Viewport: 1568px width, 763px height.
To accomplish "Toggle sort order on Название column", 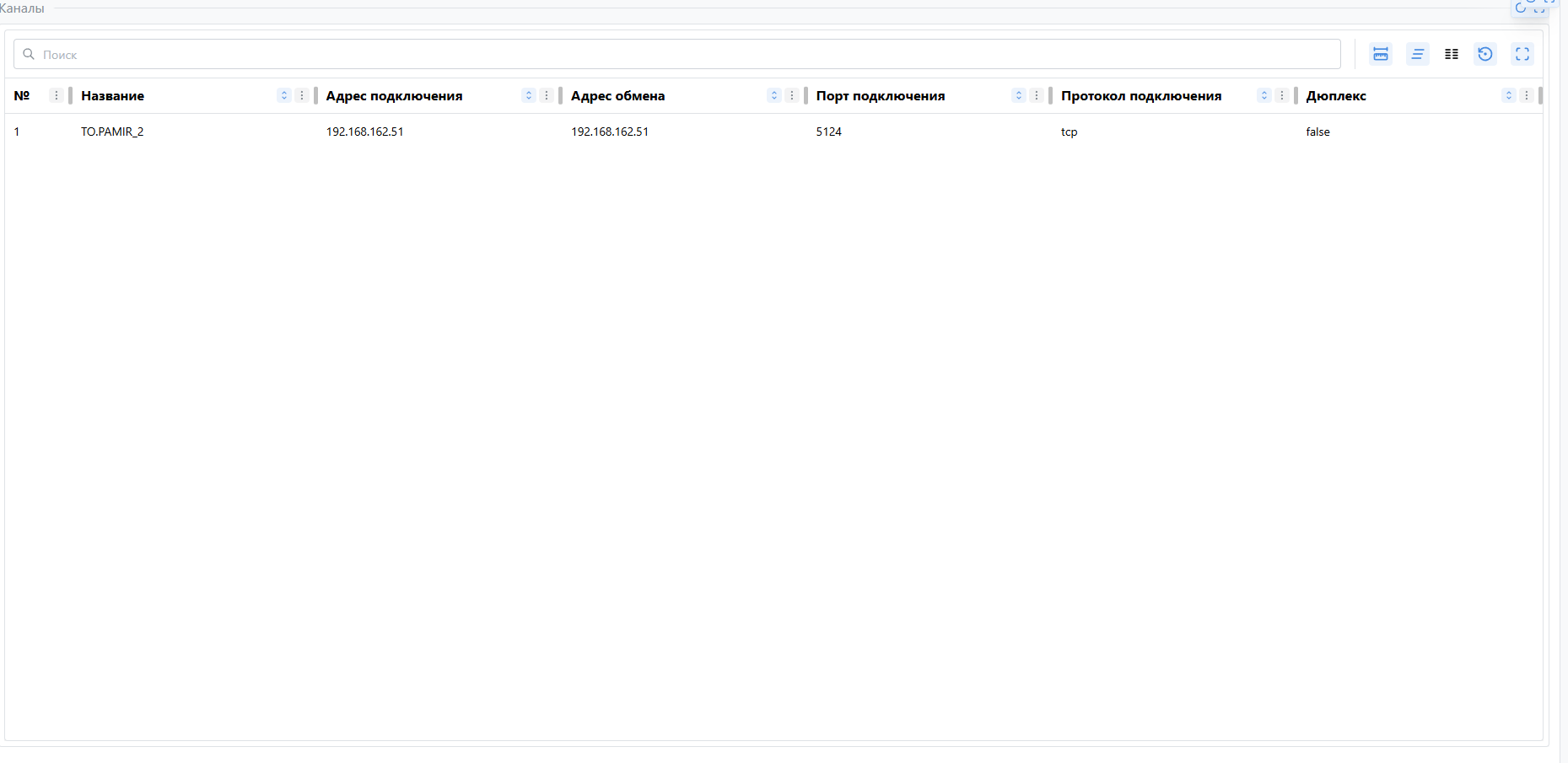I will pyautogui.click(x=284, y=95).
